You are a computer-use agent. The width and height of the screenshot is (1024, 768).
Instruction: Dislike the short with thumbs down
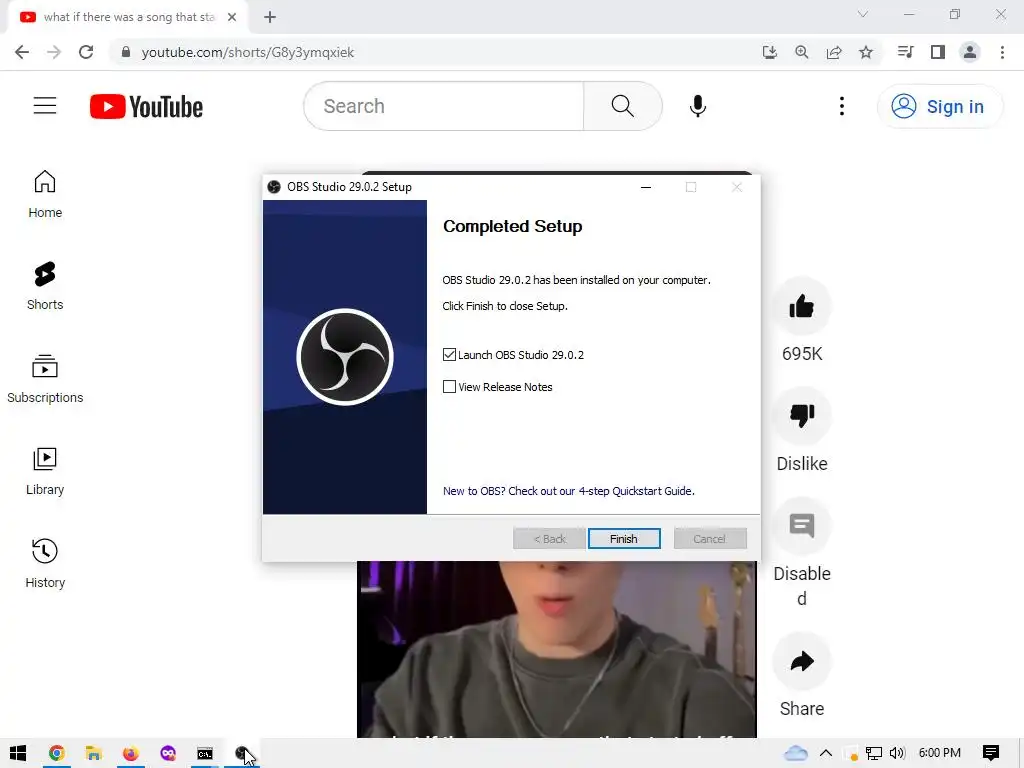pyautogui.click(x=802, y=415)
